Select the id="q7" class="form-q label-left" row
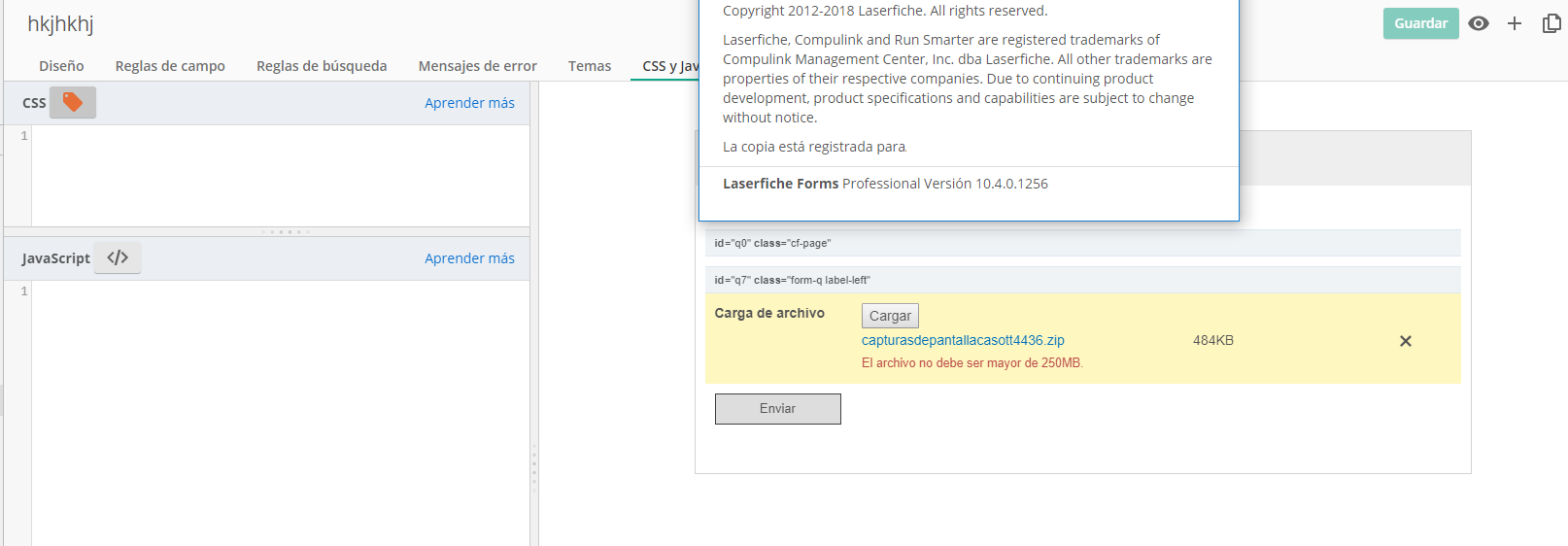This screenshot has height=546, width=1568. pos(1082,280)
